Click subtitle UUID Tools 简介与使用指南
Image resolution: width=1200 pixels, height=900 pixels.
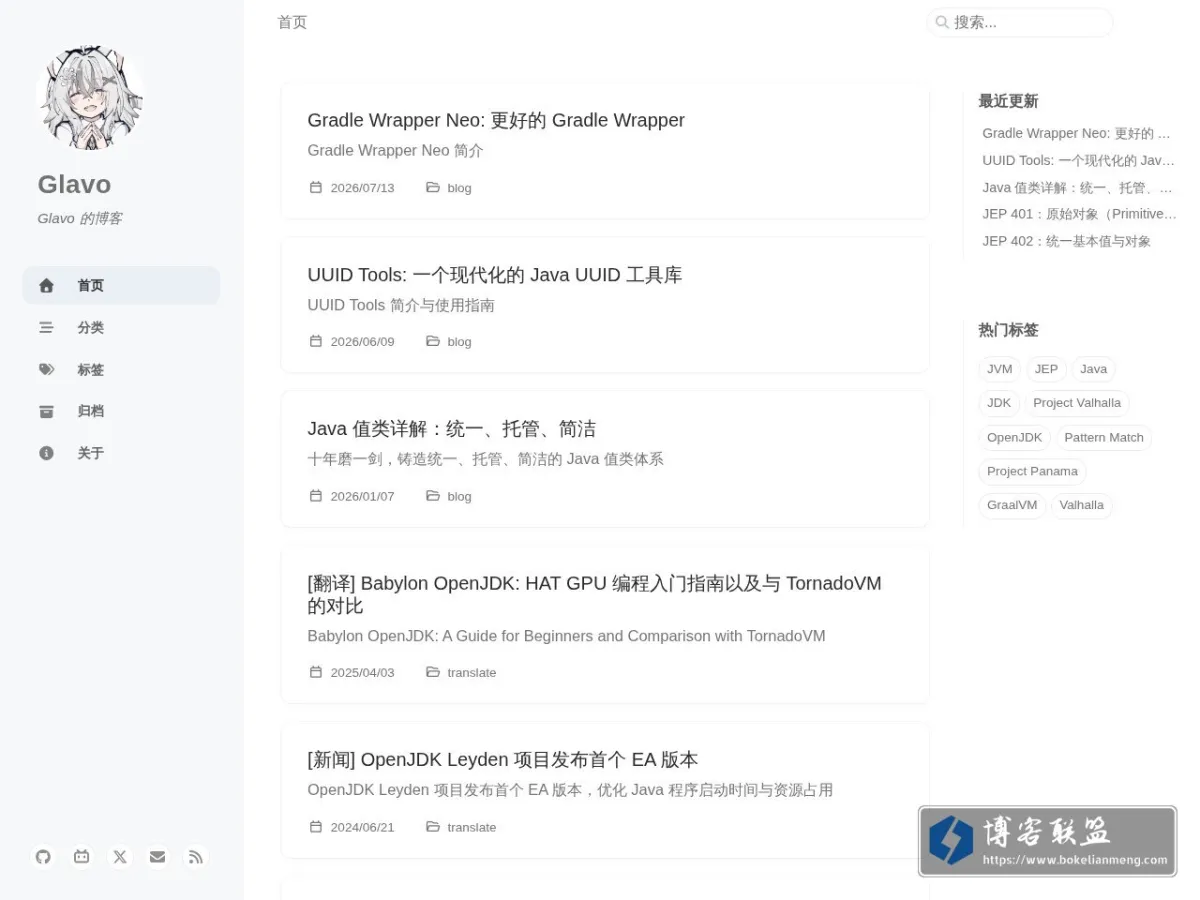[401, 305]
